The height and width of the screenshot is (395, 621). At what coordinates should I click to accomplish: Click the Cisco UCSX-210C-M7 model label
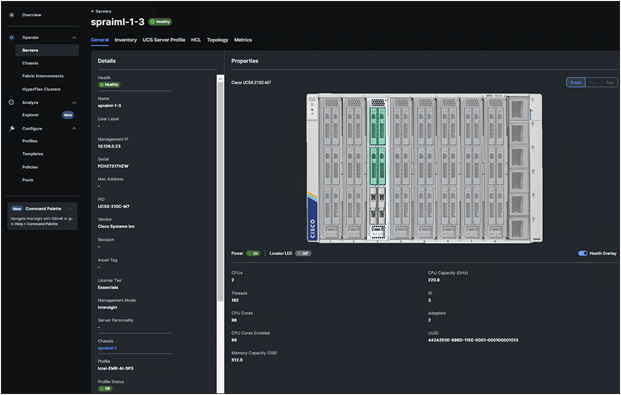tap(251, 82)
